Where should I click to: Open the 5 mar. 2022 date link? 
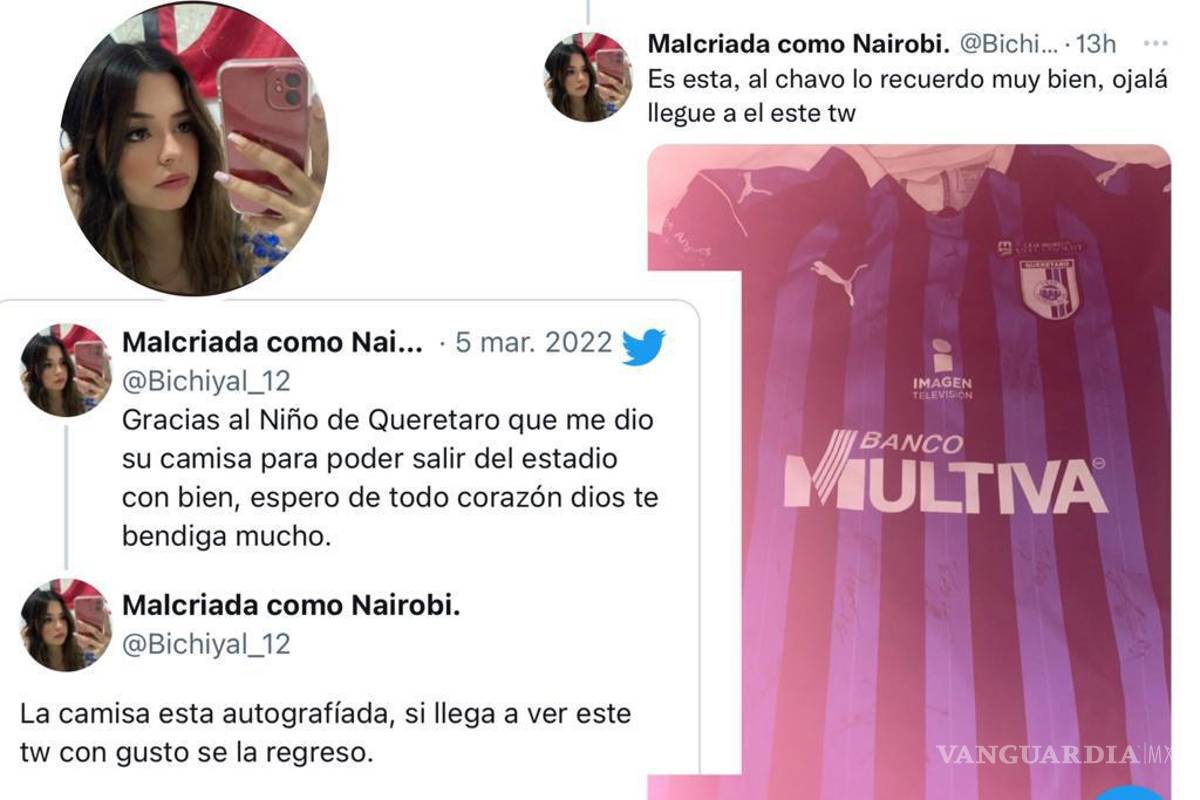533,343
